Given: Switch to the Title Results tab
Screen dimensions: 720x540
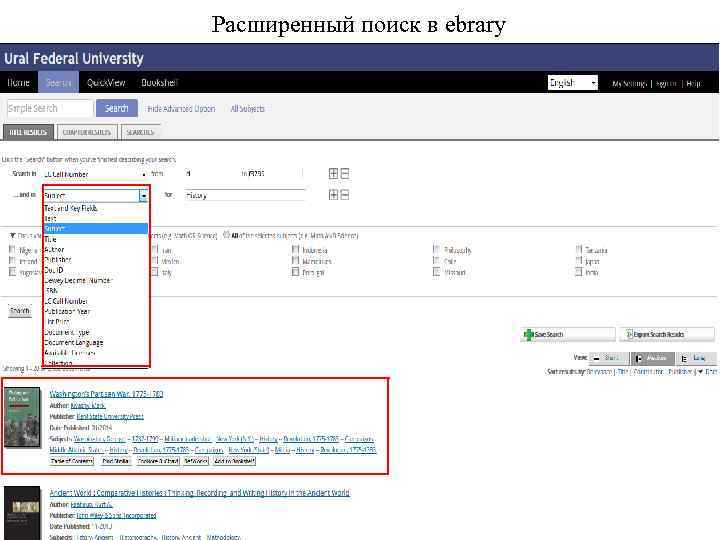Looking at the screenshot, I should [28, 132].
